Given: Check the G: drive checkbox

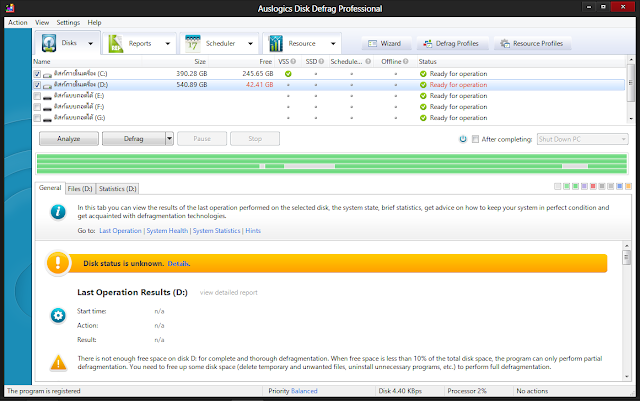Looking at the screenshot, I should point(37,118).
